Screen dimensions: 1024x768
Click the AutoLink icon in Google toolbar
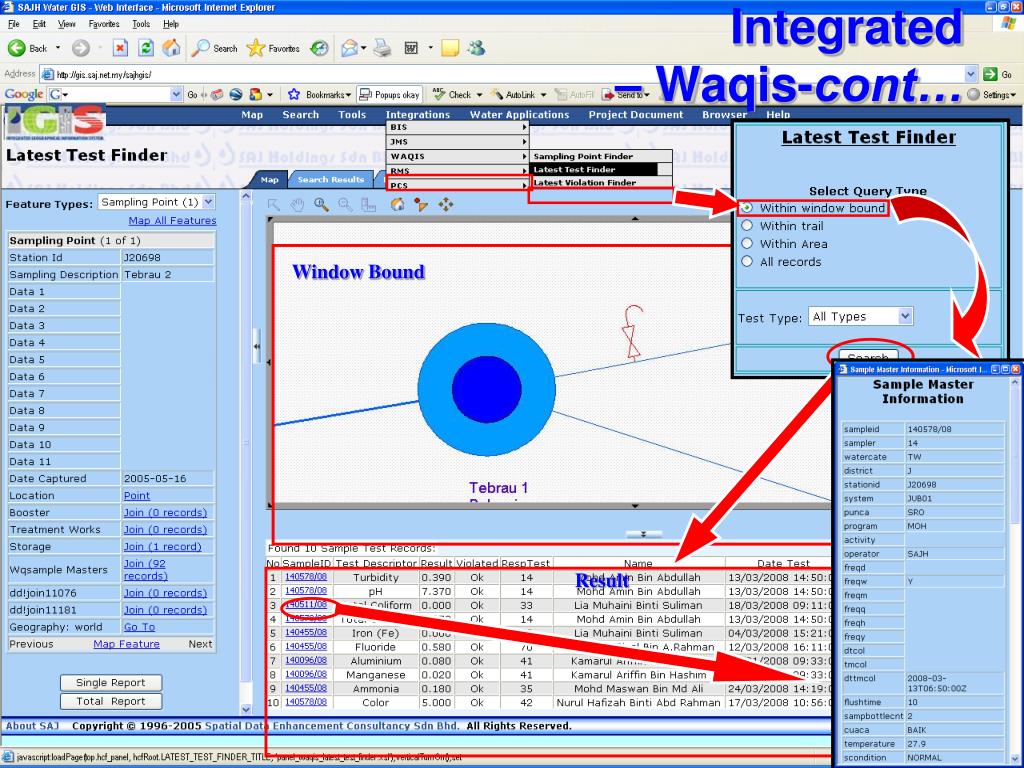[x=497, y=95]
